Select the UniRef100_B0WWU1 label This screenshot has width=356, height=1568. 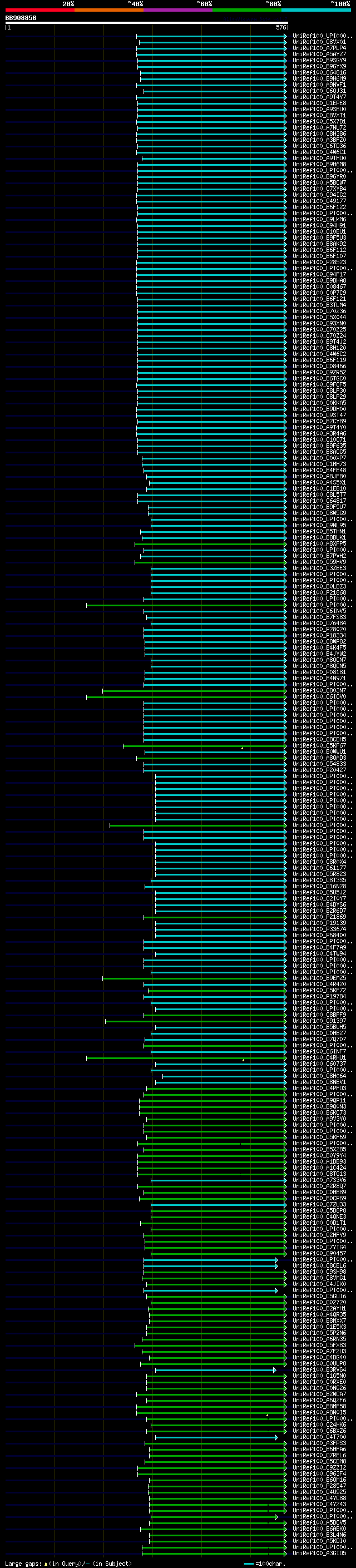[x=319, y=752]
